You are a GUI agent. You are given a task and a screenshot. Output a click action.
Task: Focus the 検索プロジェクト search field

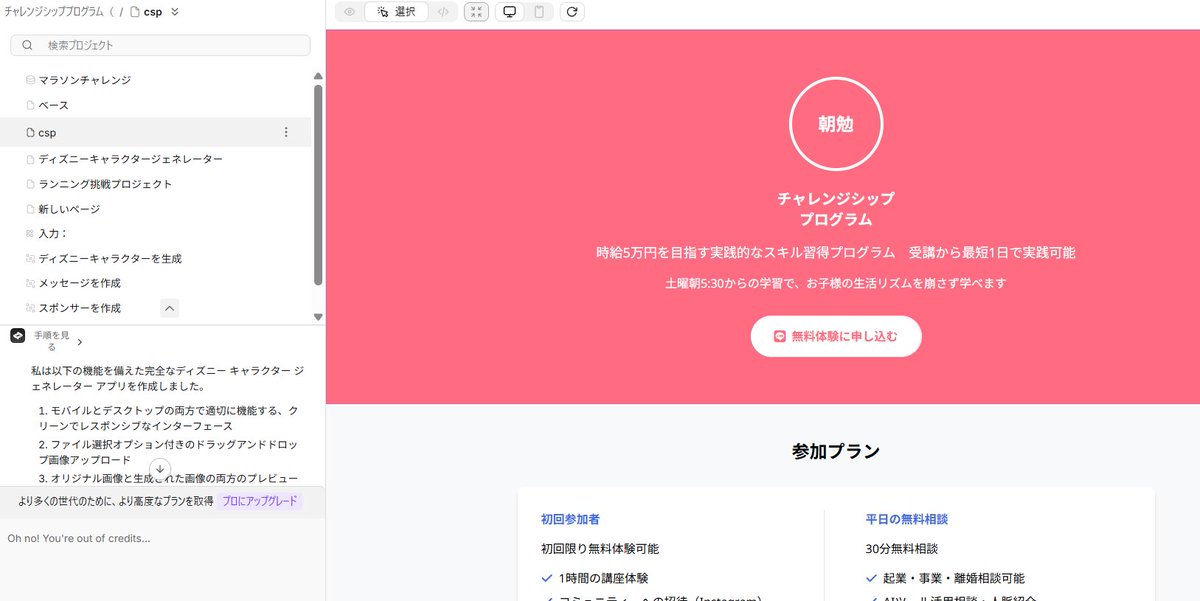tap(160, 45)
